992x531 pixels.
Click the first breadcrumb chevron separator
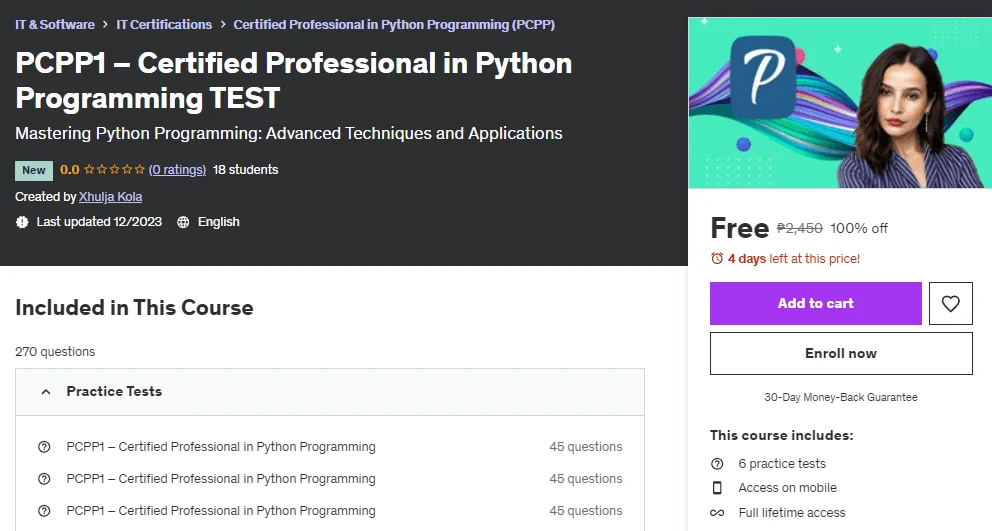click(x=106, y=25)
